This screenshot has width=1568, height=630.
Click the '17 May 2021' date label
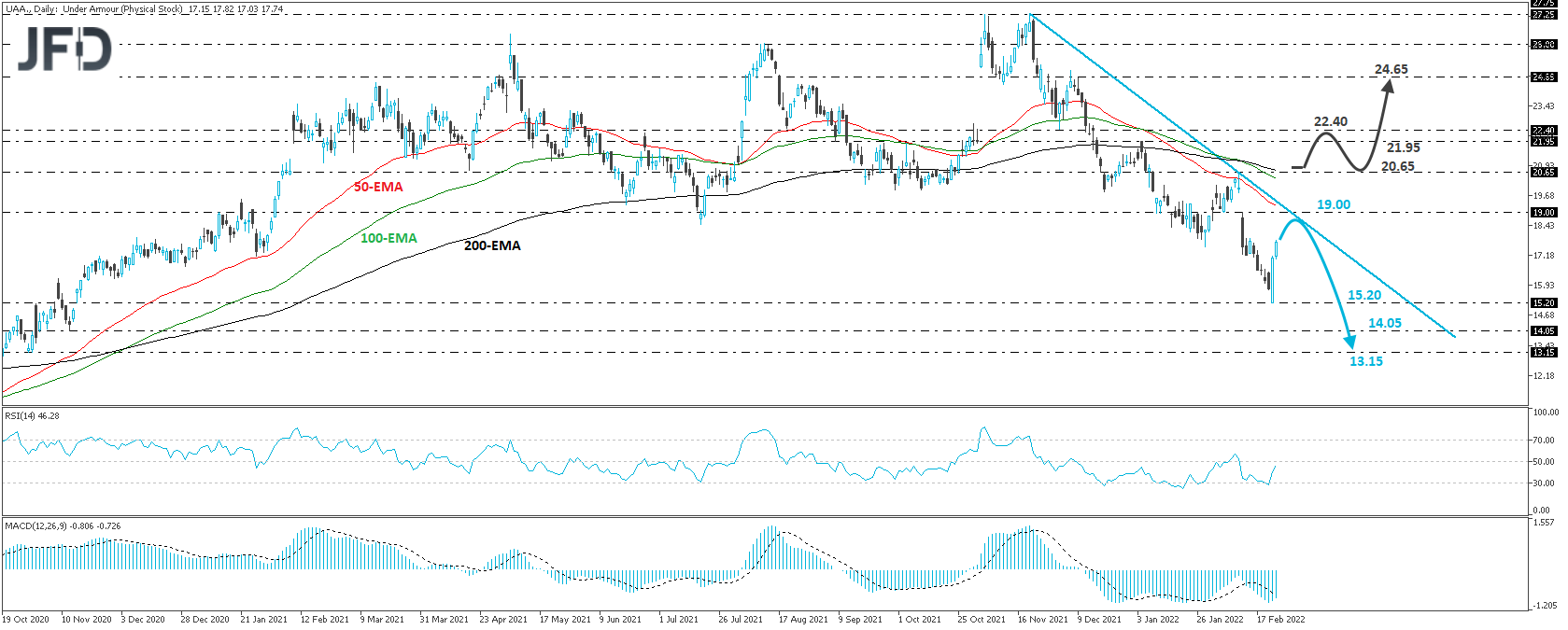(565, 620)
